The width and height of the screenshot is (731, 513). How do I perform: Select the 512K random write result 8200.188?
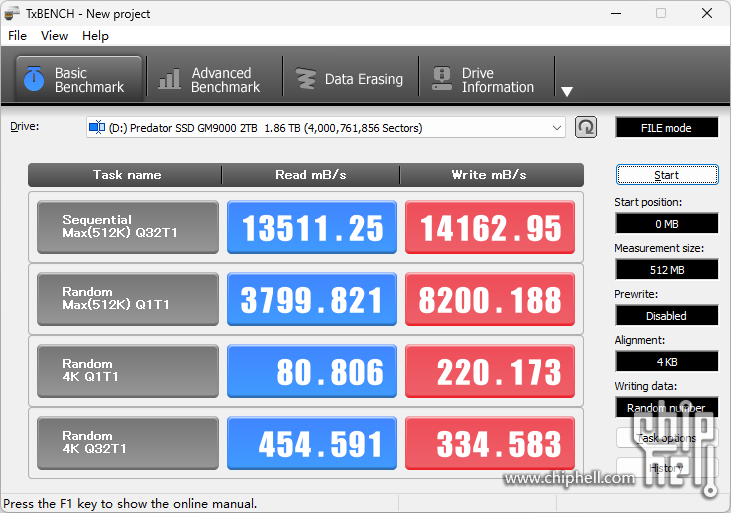coord(490,299)
